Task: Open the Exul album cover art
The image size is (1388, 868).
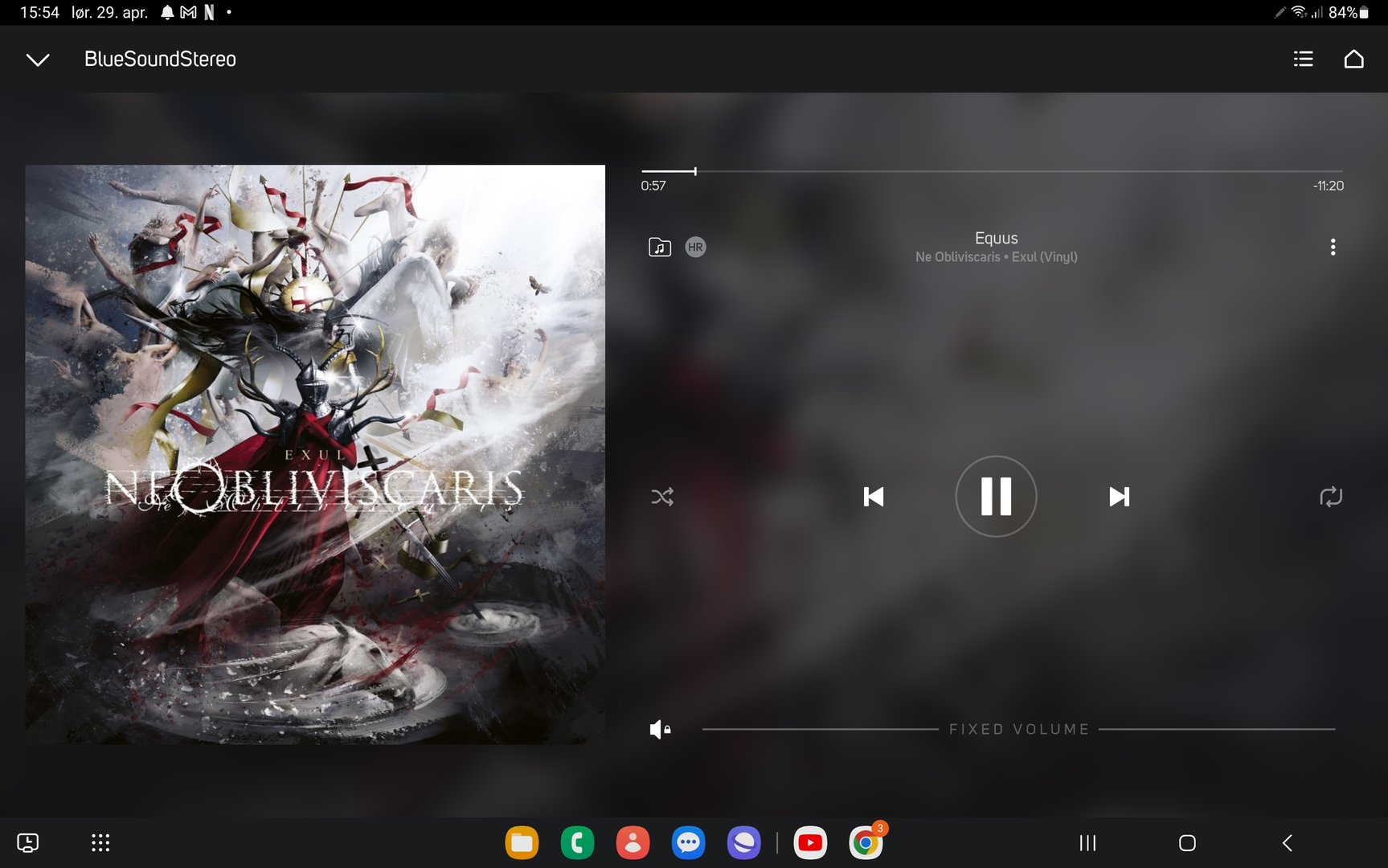Action: point(315,454)
